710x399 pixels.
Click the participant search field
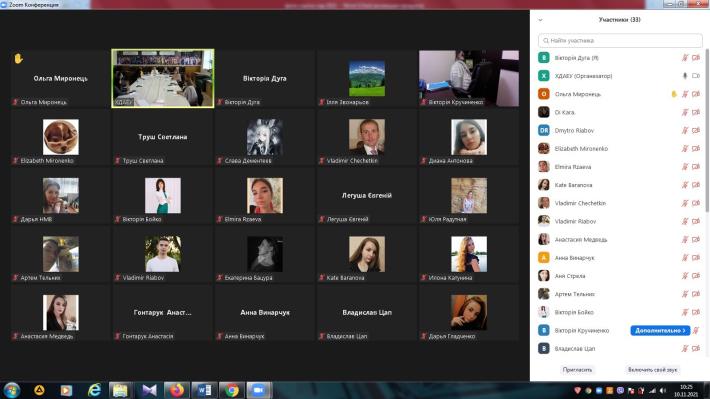[620, 41]
